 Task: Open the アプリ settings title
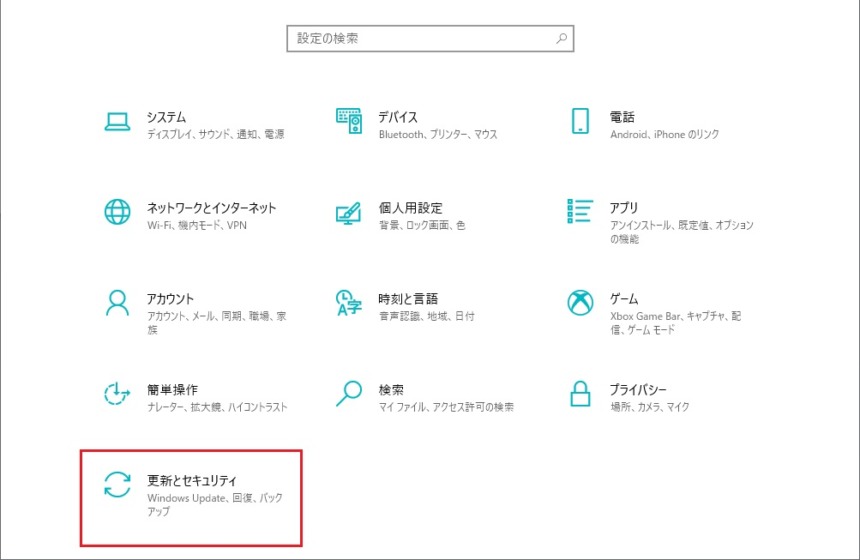pos(624,208)
